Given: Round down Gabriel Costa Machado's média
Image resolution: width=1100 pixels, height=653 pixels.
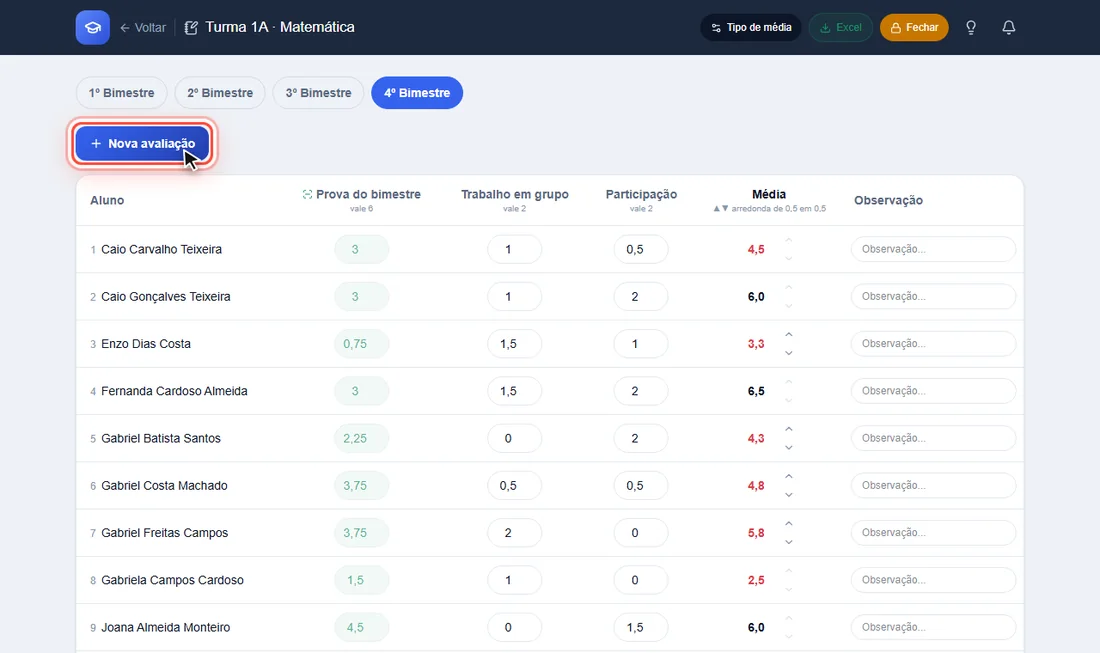Looking at the screenshot, I should click(x=789, y=494).
